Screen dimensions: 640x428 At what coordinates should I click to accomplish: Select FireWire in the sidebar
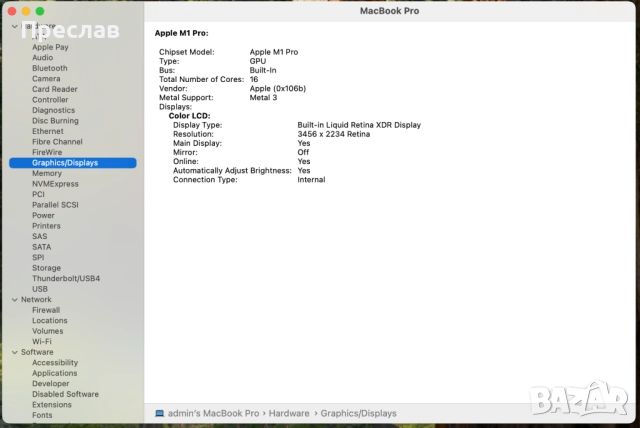(x=47, y=152)
